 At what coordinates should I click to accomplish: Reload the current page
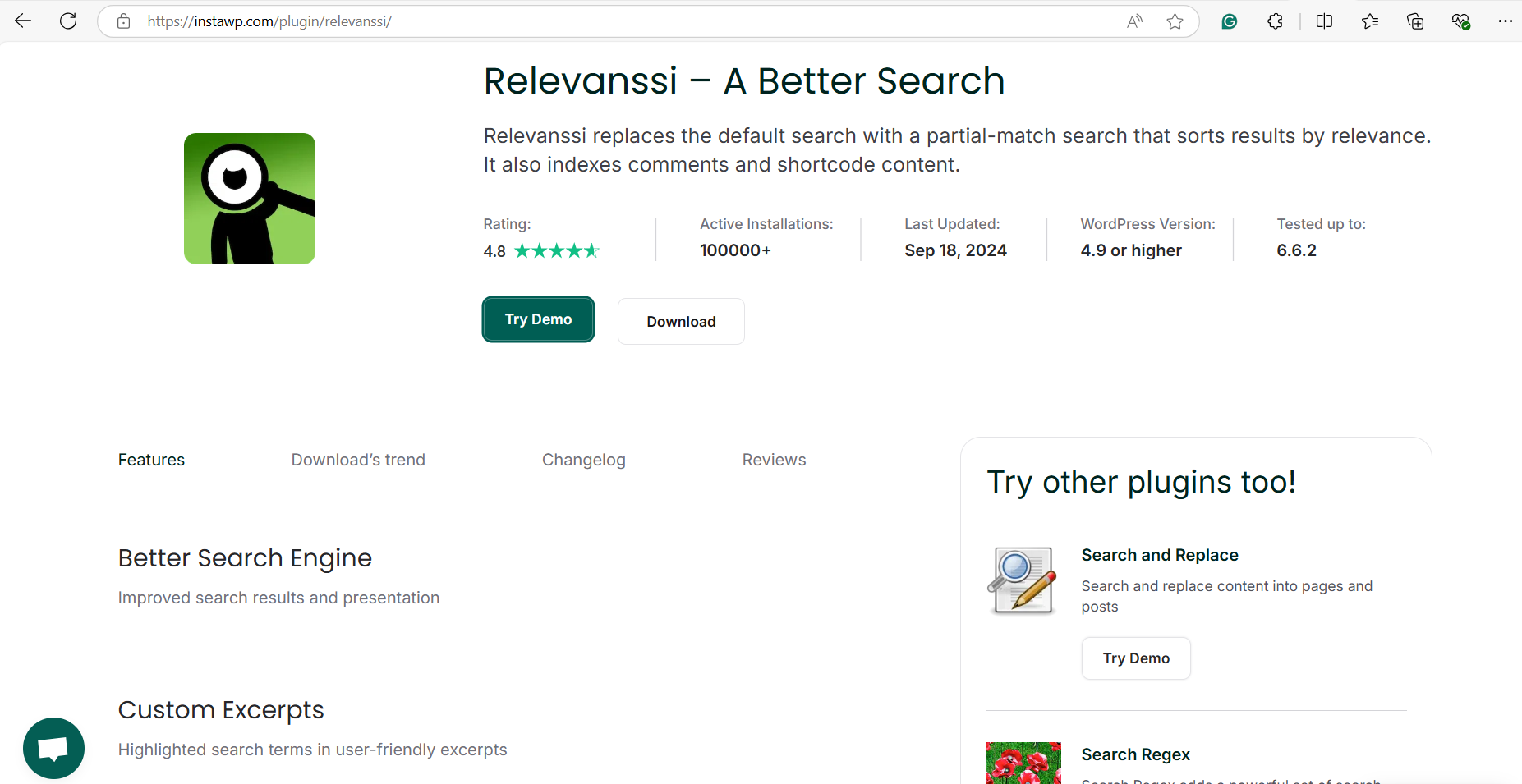(x=68, y=21)
